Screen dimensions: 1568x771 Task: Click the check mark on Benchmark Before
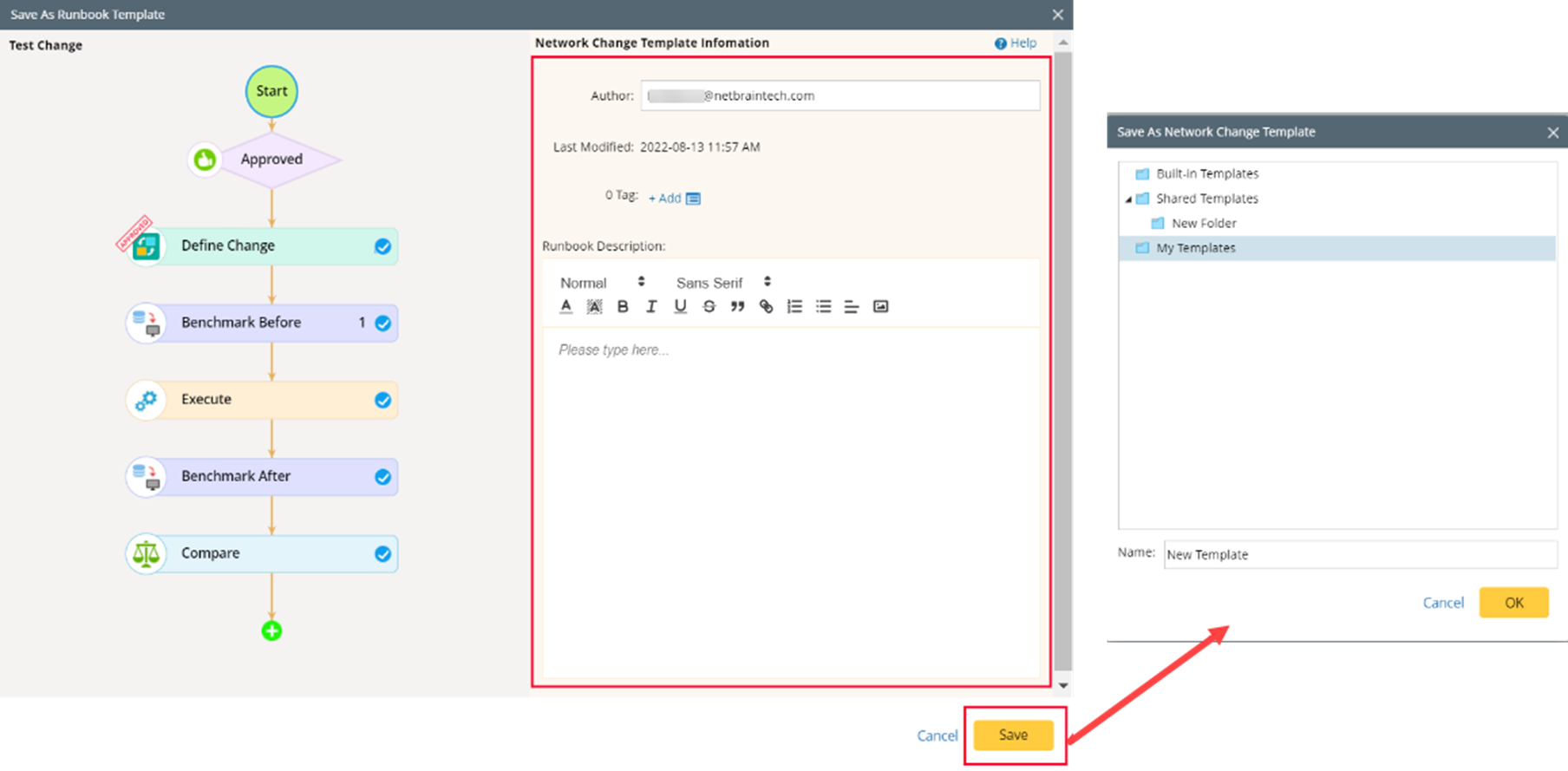(x=382, y=323)
